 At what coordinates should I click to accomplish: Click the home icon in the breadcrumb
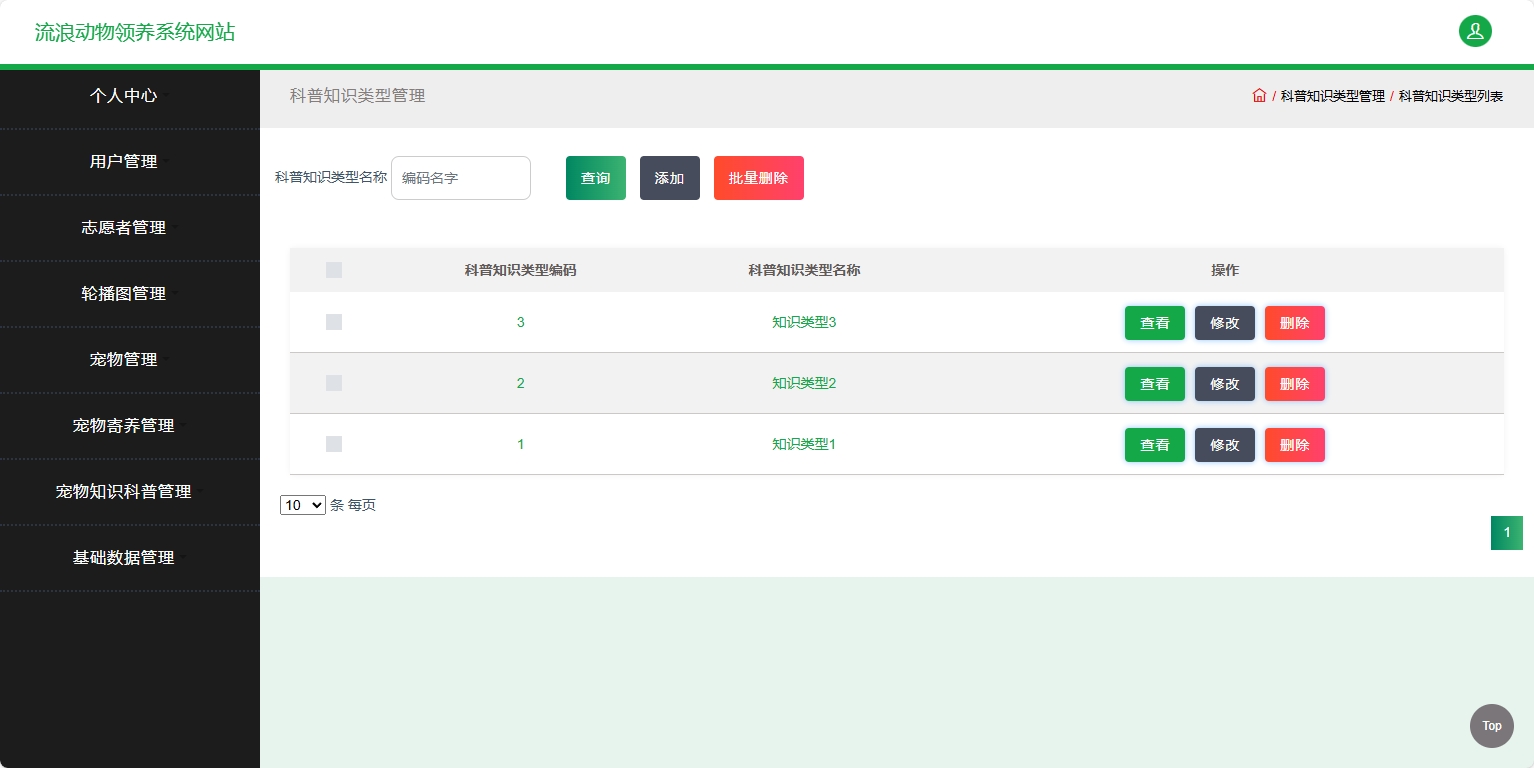tap(1259, 95)
